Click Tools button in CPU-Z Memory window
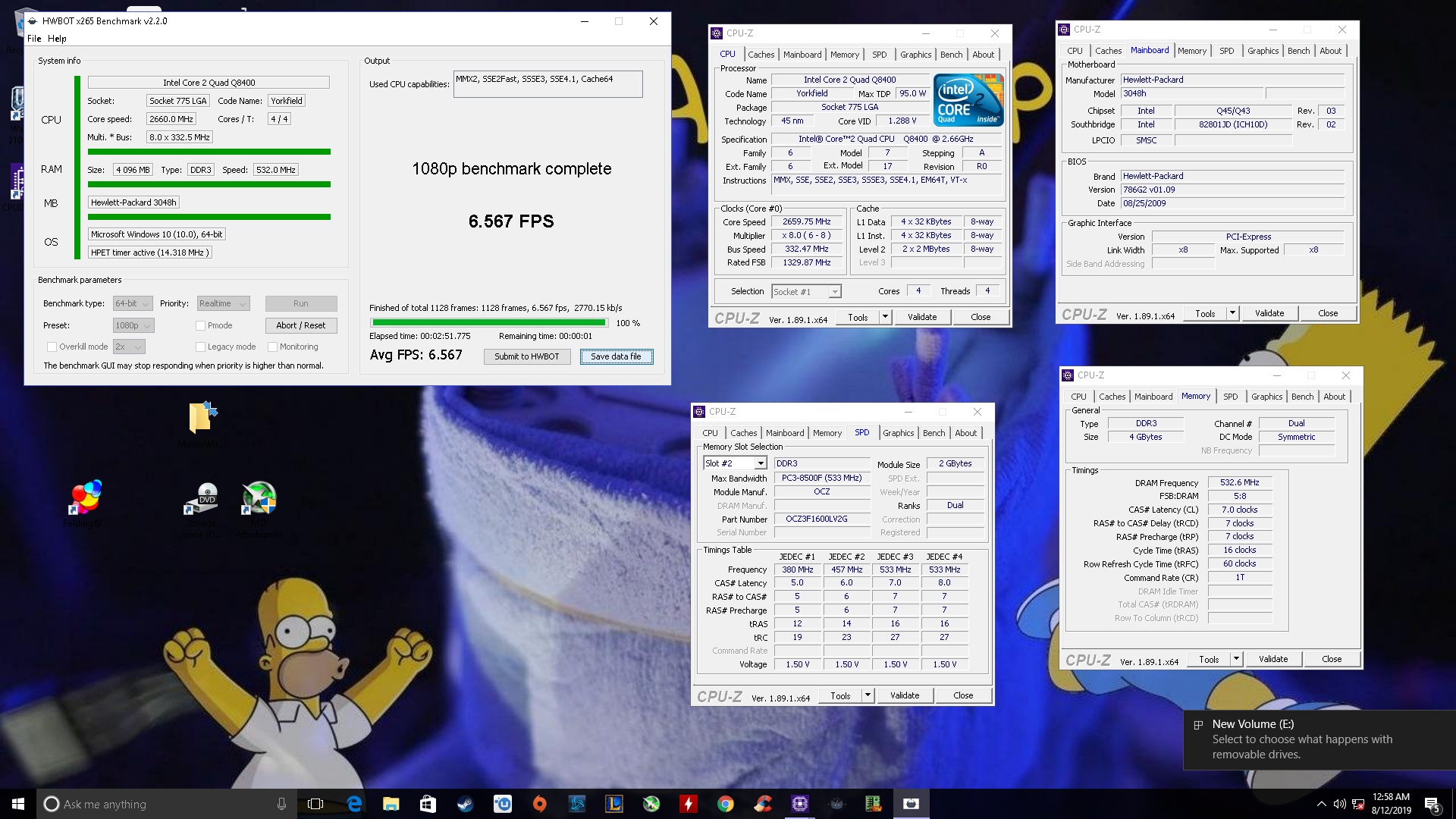Screen dimensions: 1456x819 point(1209,659)
